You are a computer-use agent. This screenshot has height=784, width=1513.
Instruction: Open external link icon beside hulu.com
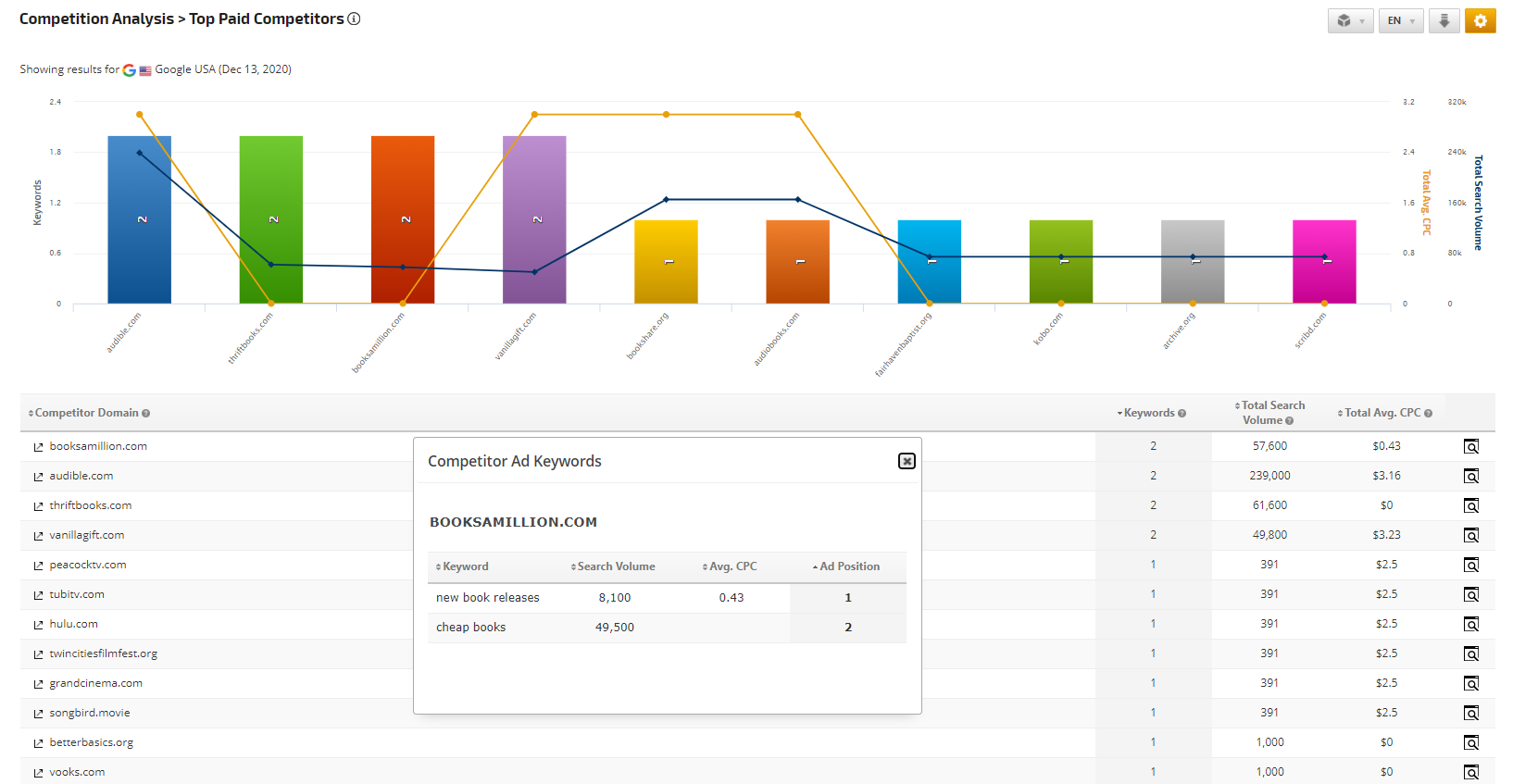pyautogui.click(x=39, y=625)
